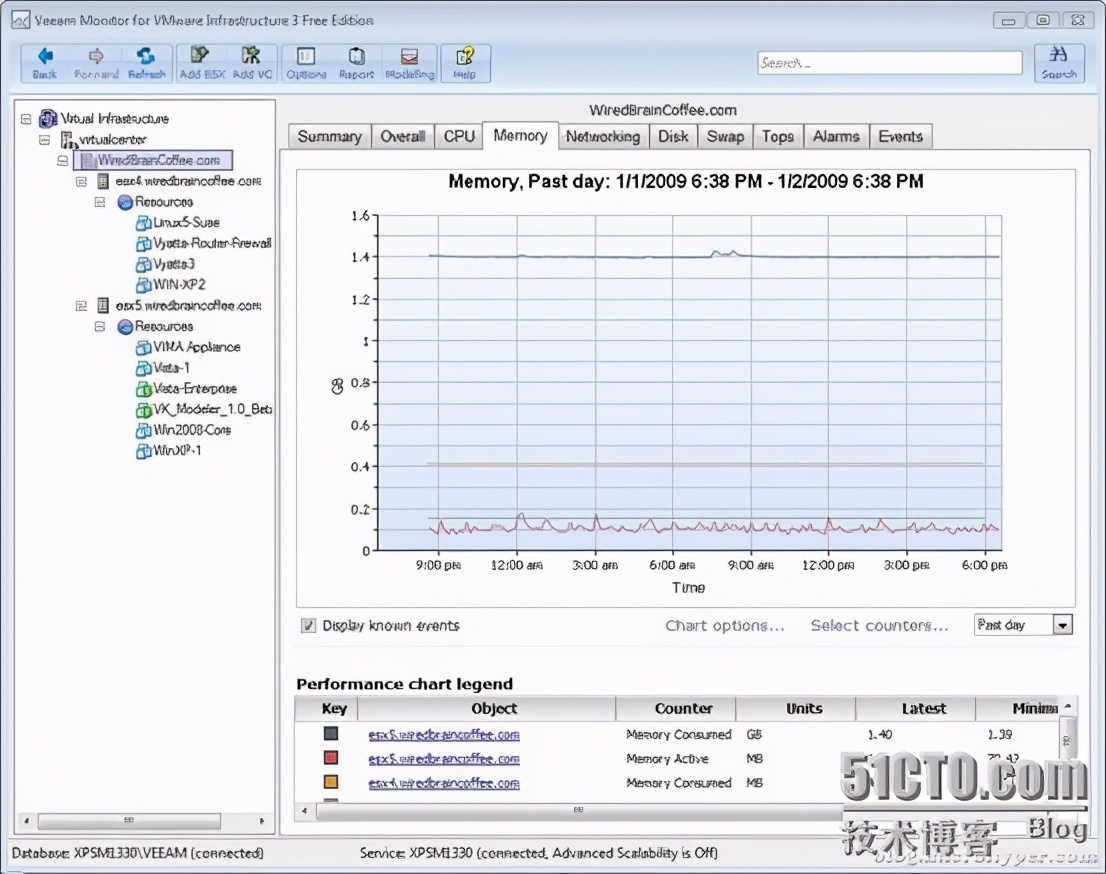Go back with the Back arrow
This screenshot has height=874, width=1106.
[45, 56]
